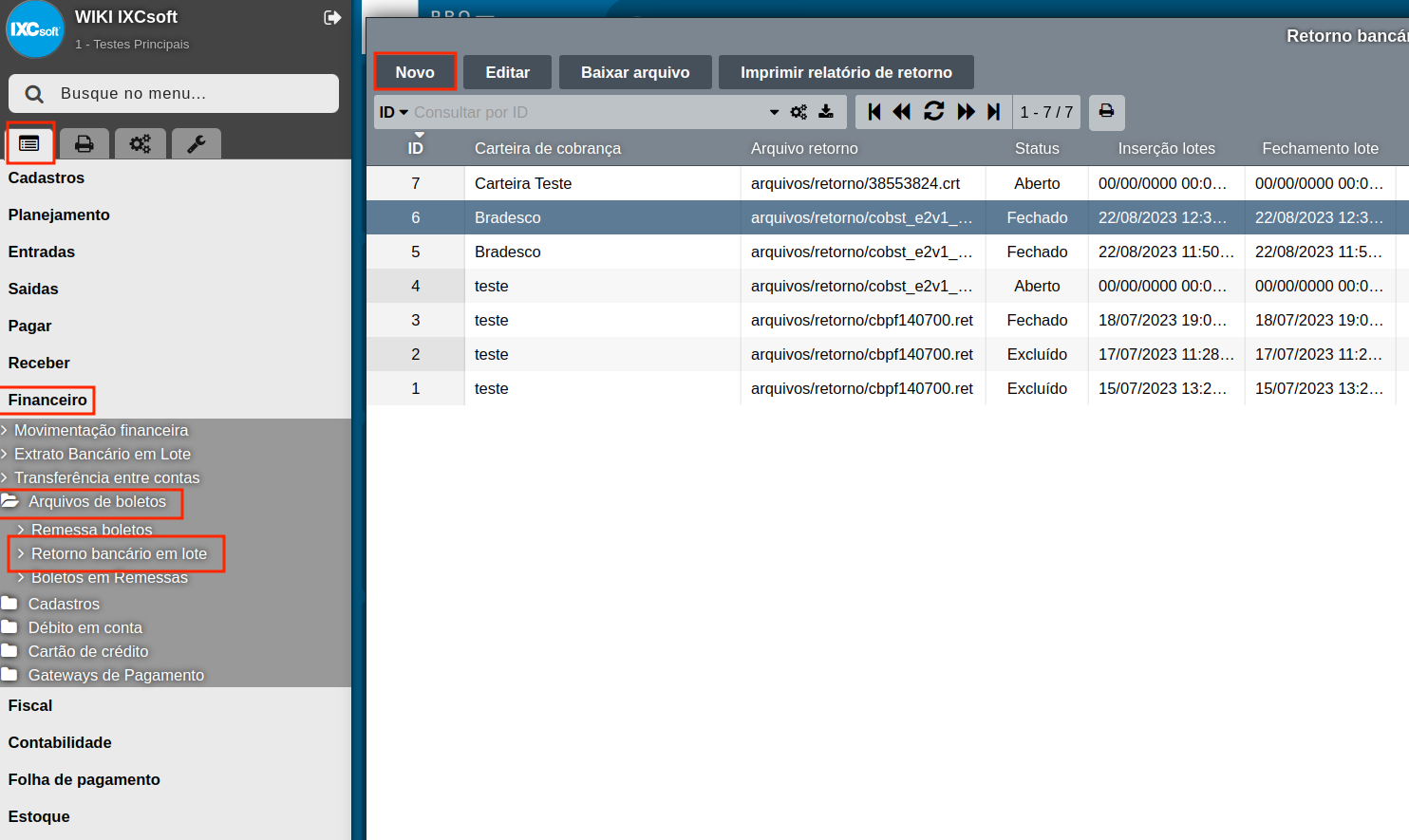Open the wrench tools sidebar tab
This screenshot has width=1409, height=840.
click(197, 143)
